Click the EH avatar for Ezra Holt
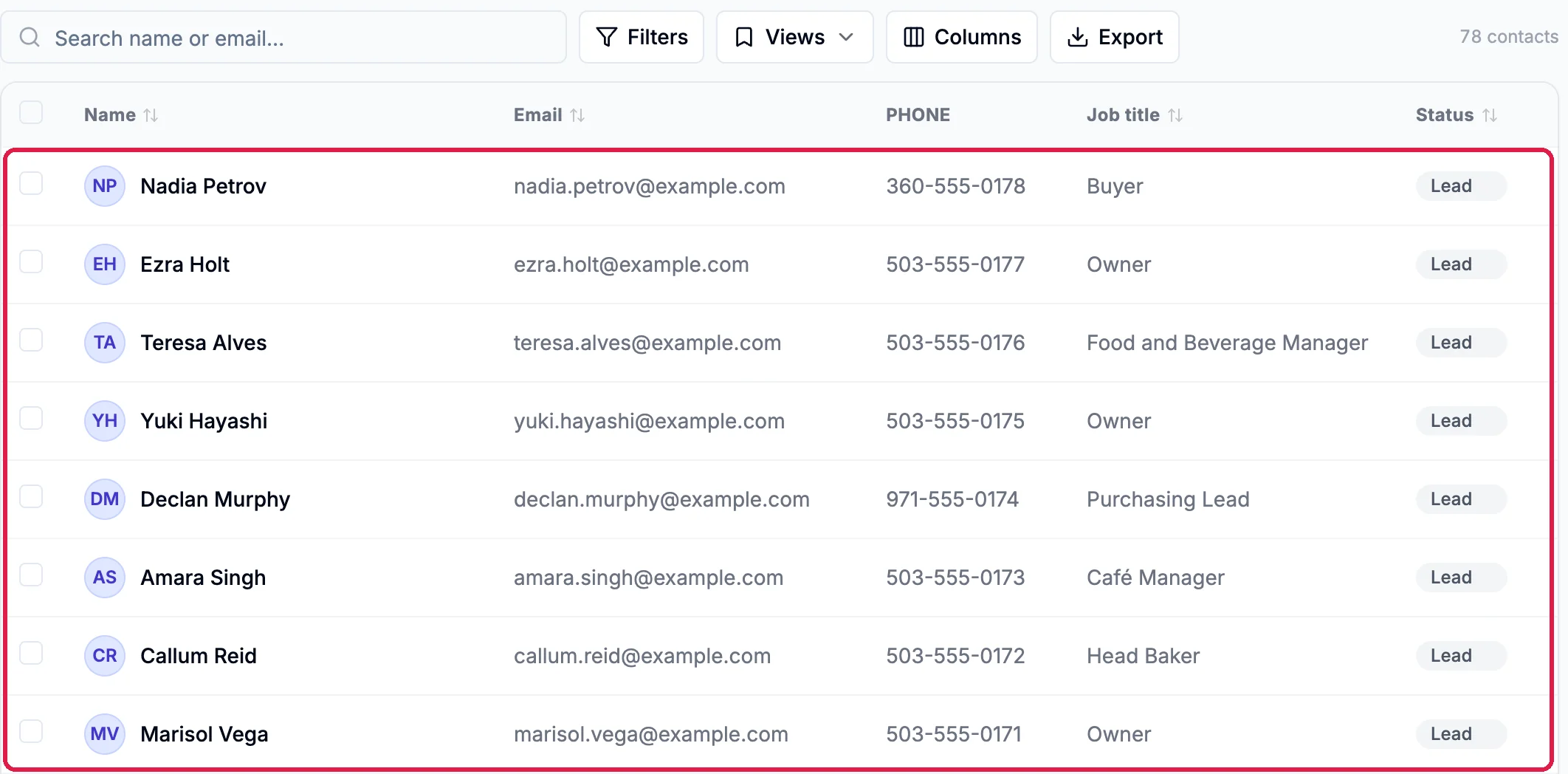 [105, 264]
